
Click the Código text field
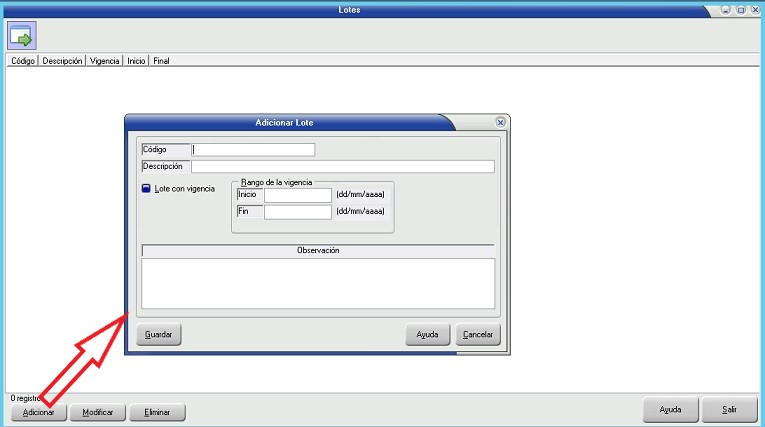pos(254,150)
